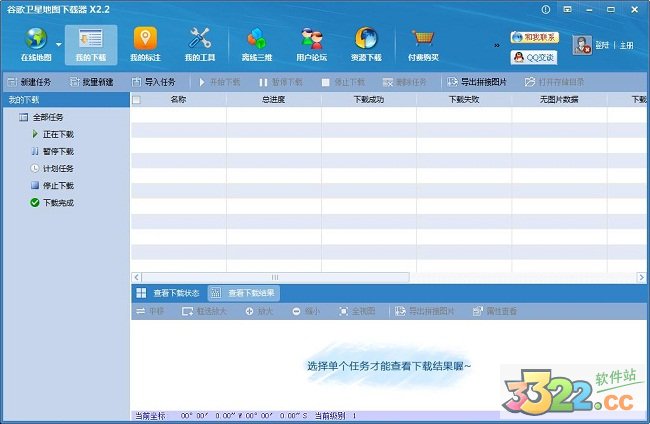Open 付费购买 shopping cart icon

423,44
